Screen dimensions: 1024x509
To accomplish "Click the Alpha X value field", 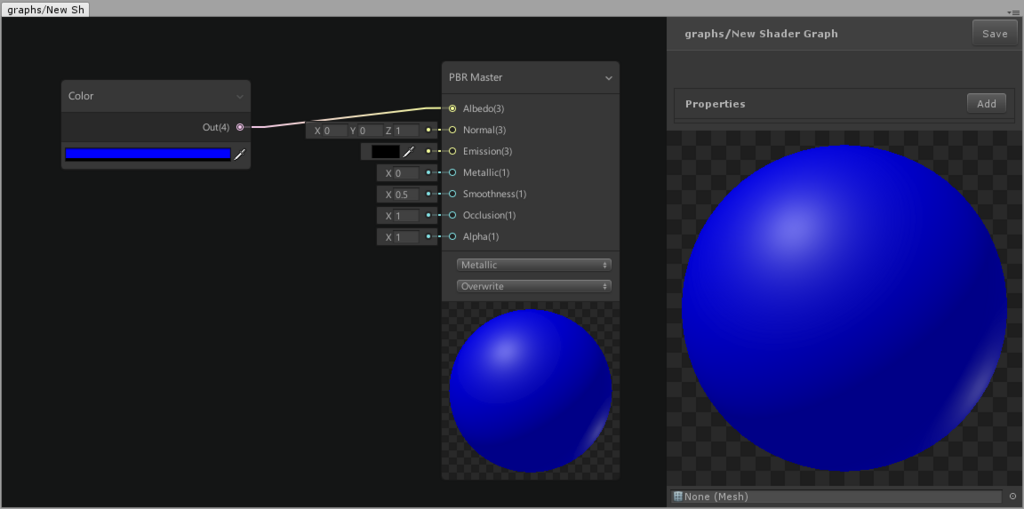I will tap(406, 237).
